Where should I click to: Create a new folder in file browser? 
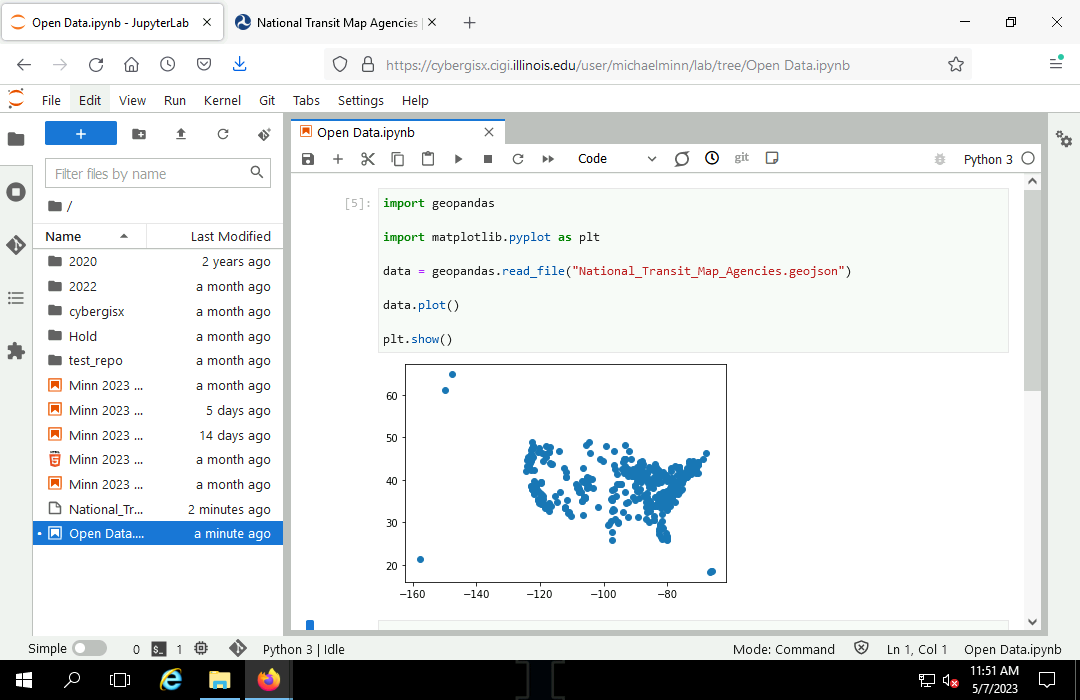[x=139, y=134]
